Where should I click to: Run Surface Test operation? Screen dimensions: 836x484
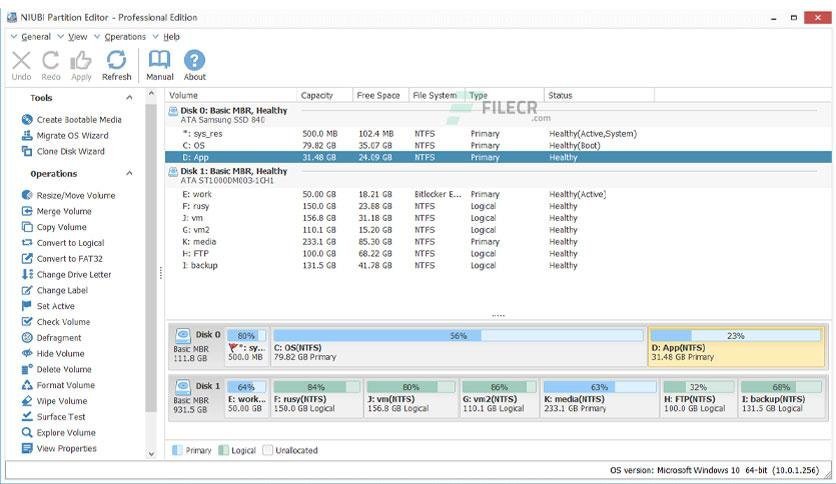(x=54, y=416)
